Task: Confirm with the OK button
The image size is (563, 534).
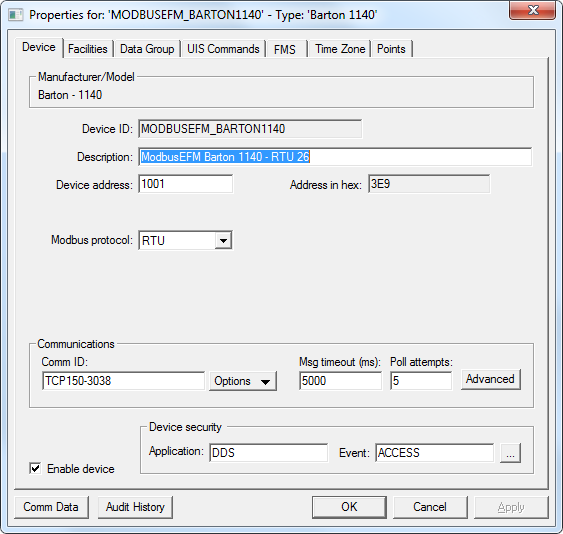Action: click(x=349, y=507)
